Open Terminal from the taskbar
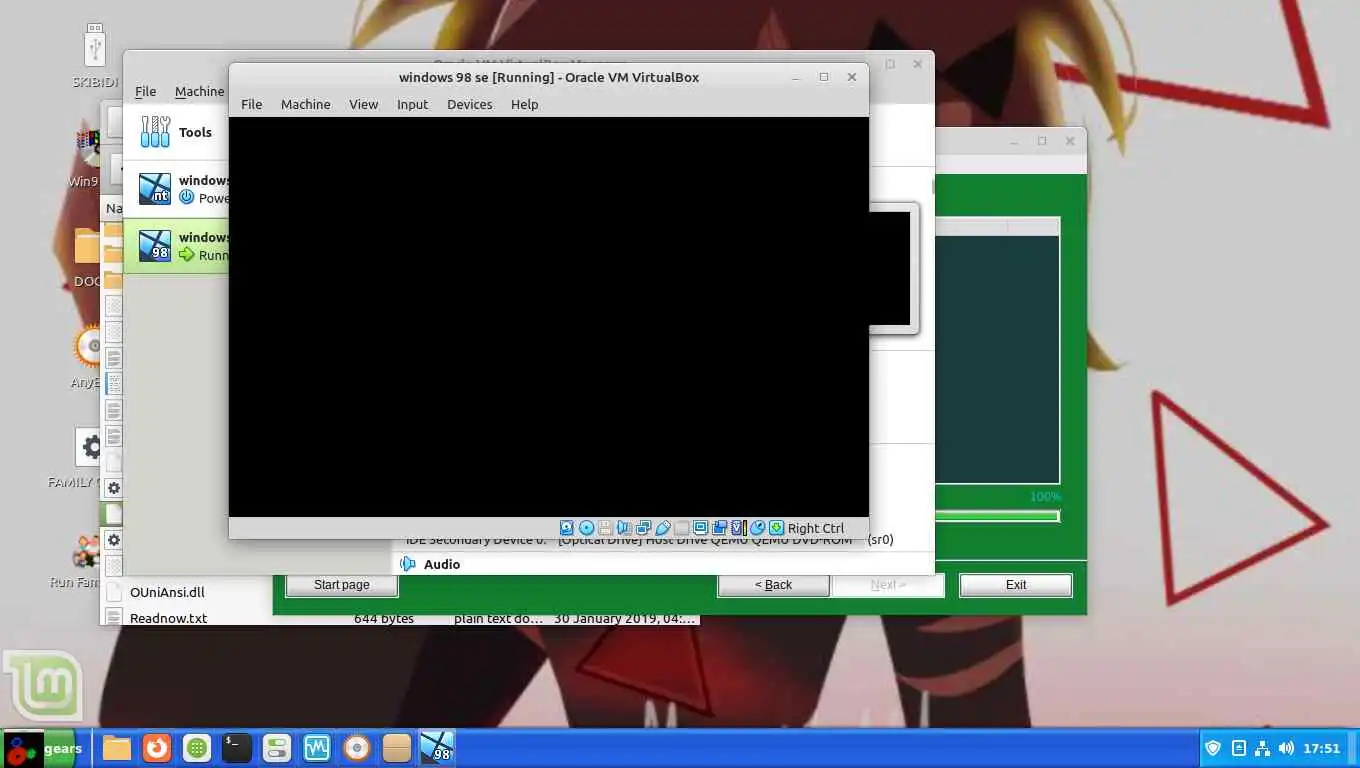Viewport: 1360px width, 768px height. [x=237, y=747]
